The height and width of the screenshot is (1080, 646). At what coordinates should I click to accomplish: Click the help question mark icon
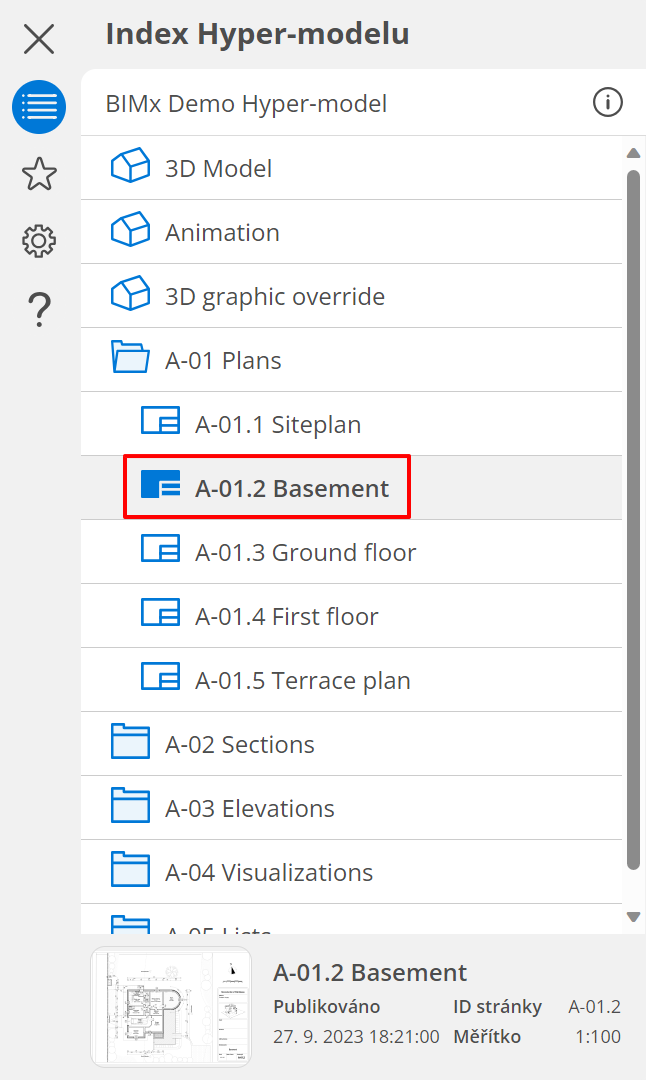coord(39,309)
